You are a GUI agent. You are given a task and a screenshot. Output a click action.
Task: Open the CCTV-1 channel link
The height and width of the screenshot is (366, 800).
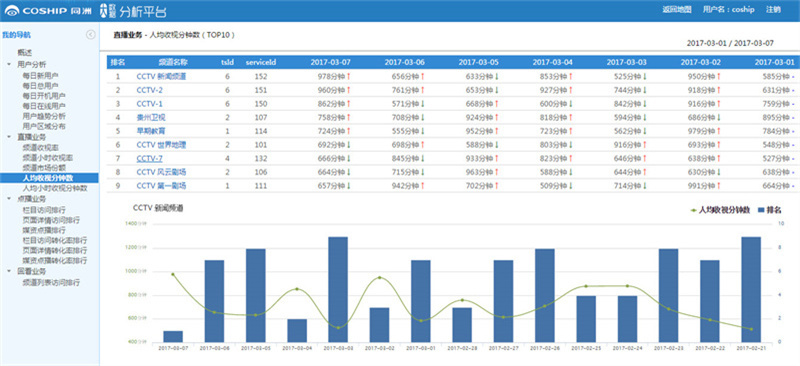click(x=149, y=104)
